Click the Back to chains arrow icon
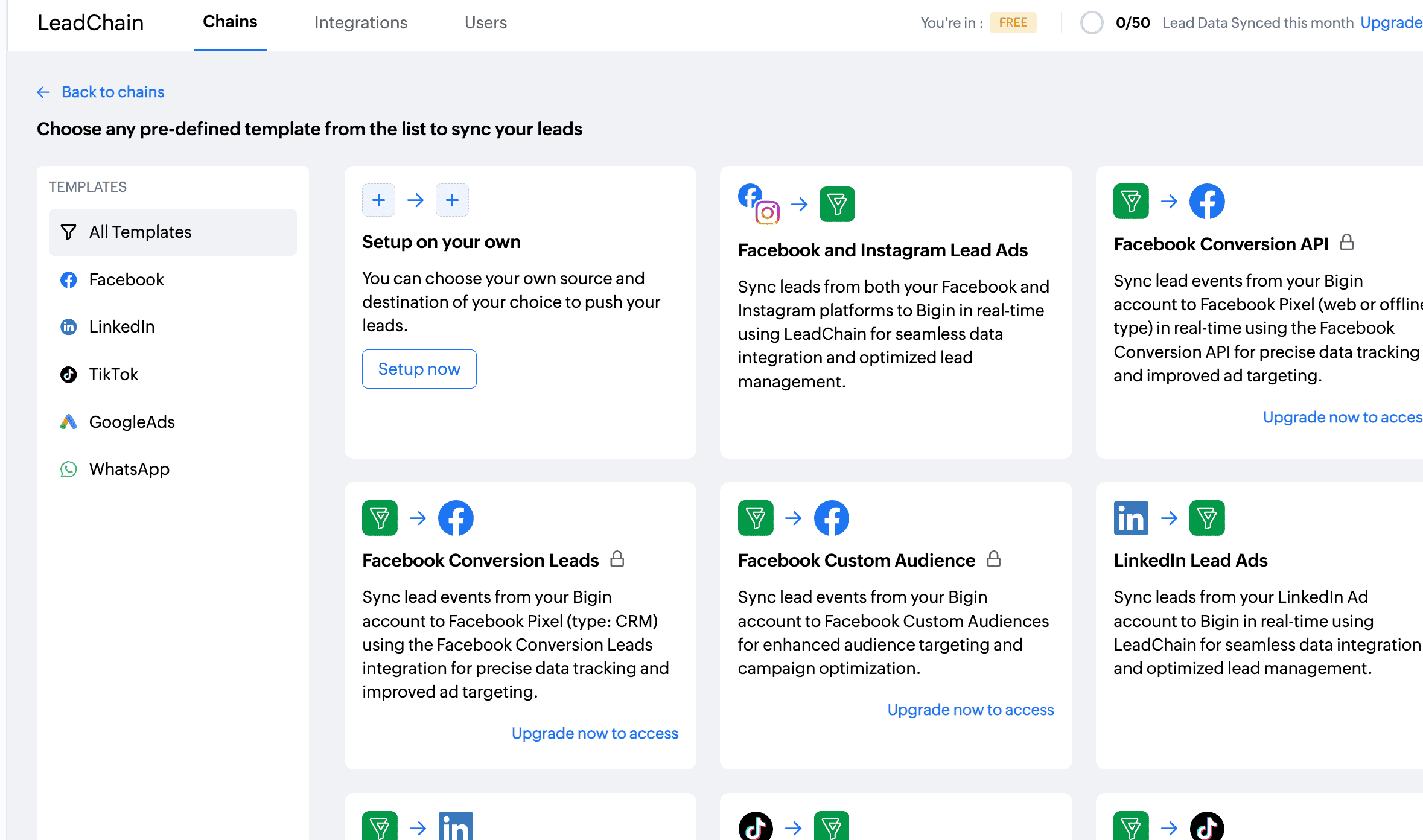 [43, 92]
